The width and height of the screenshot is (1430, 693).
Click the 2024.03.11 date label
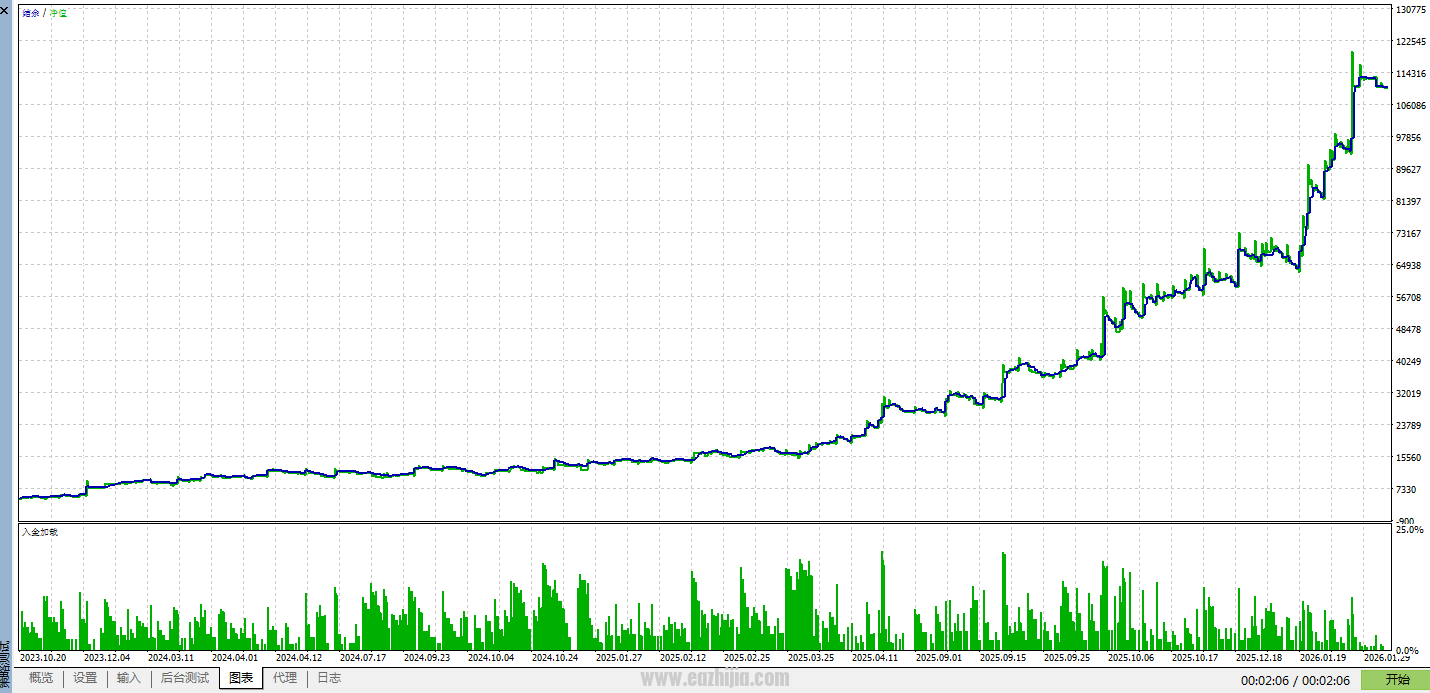(171, 658)
